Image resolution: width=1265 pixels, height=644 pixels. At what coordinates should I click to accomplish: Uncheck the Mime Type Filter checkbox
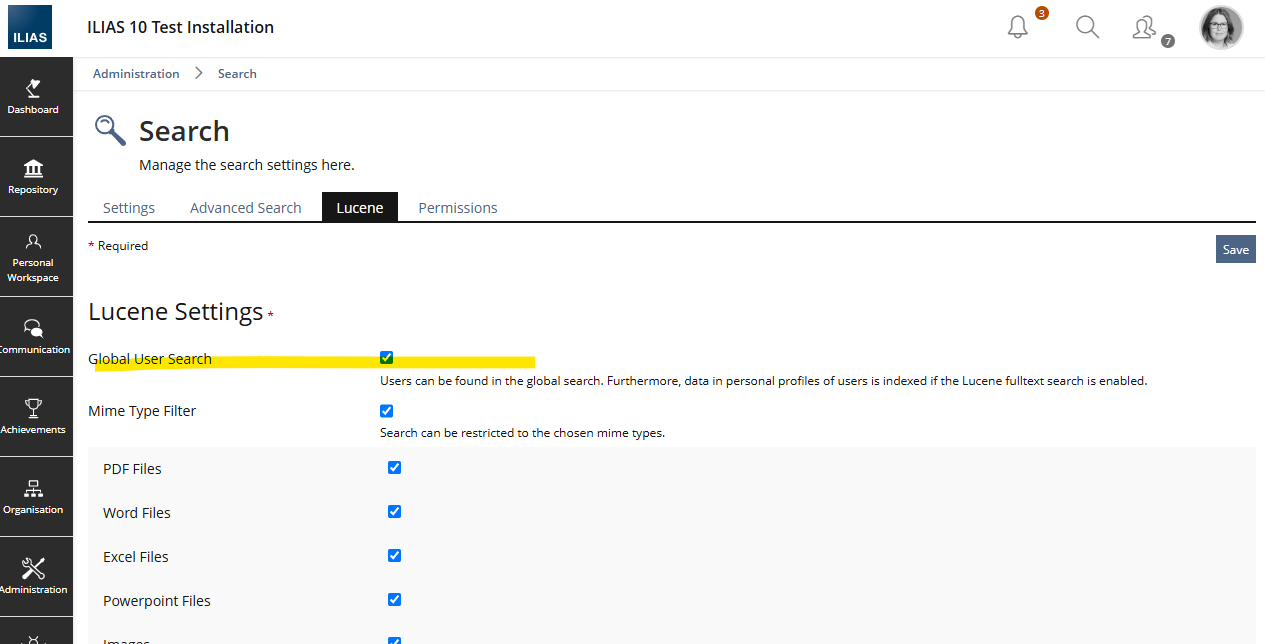tap(387, 411)
